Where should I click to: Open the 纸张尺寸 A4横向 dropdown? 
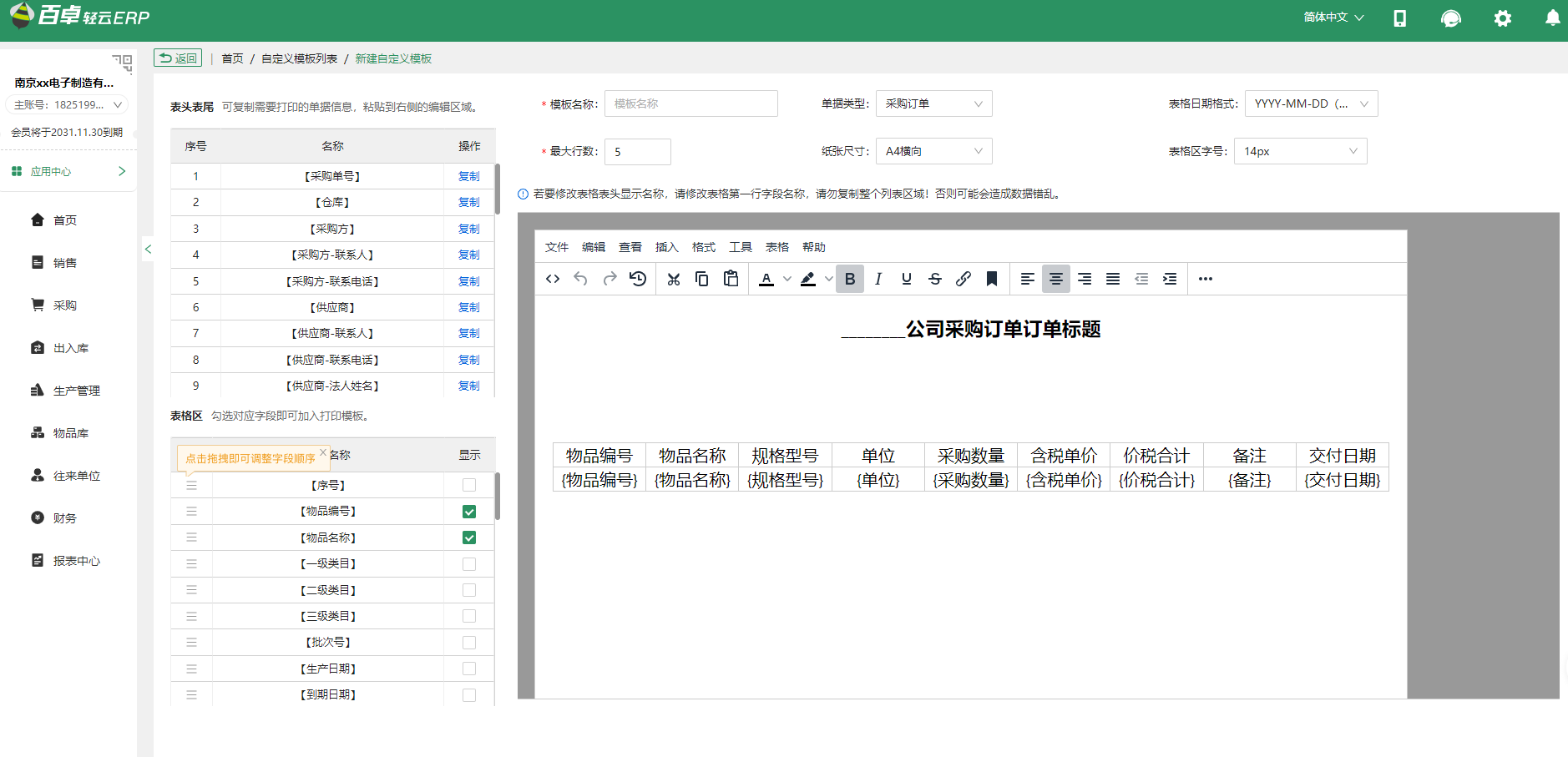[933, 151]
